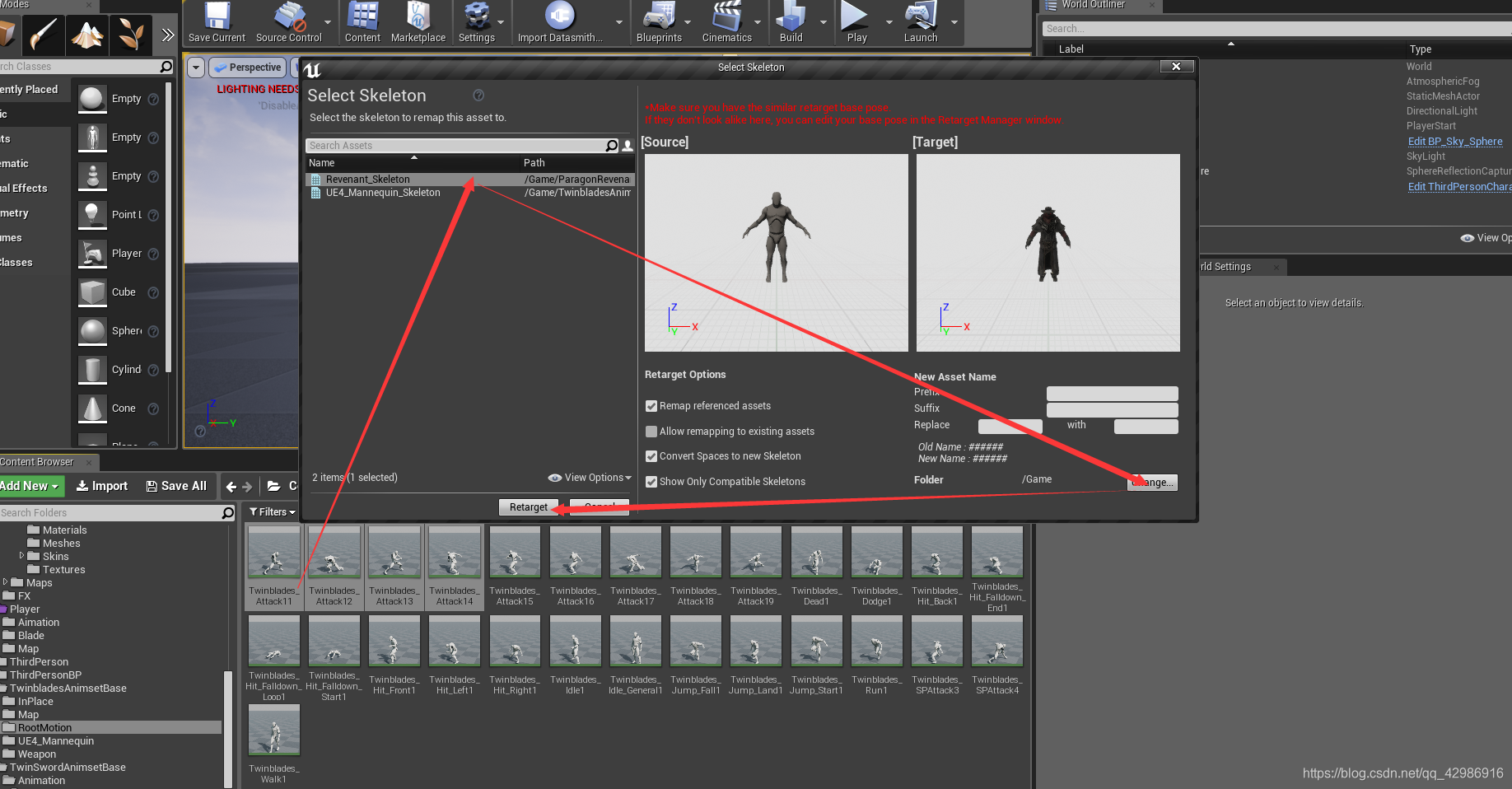Click Edit BP_Sky_Sphere link

pyautogui.click(x=1455, y=142)
